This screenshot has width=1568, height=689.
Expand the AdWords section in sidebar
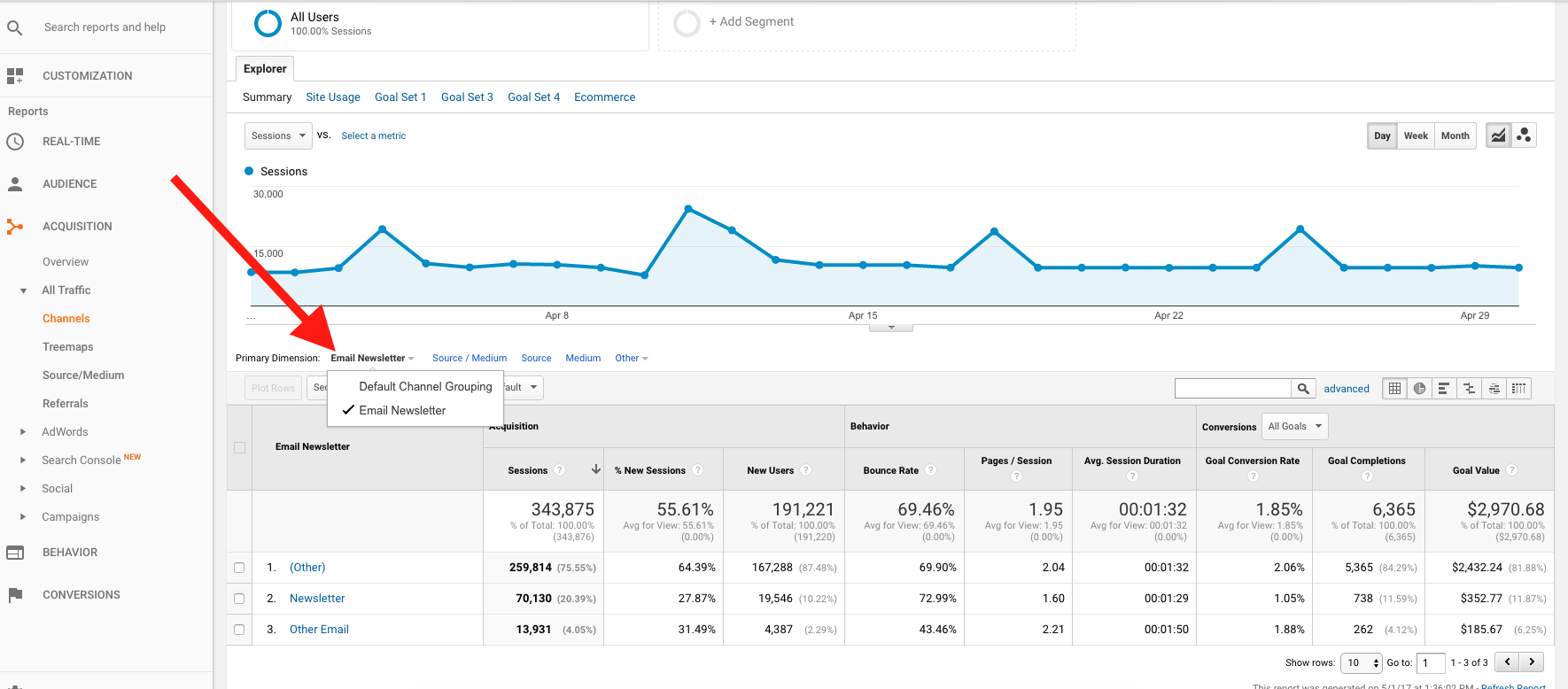point(24,432)
